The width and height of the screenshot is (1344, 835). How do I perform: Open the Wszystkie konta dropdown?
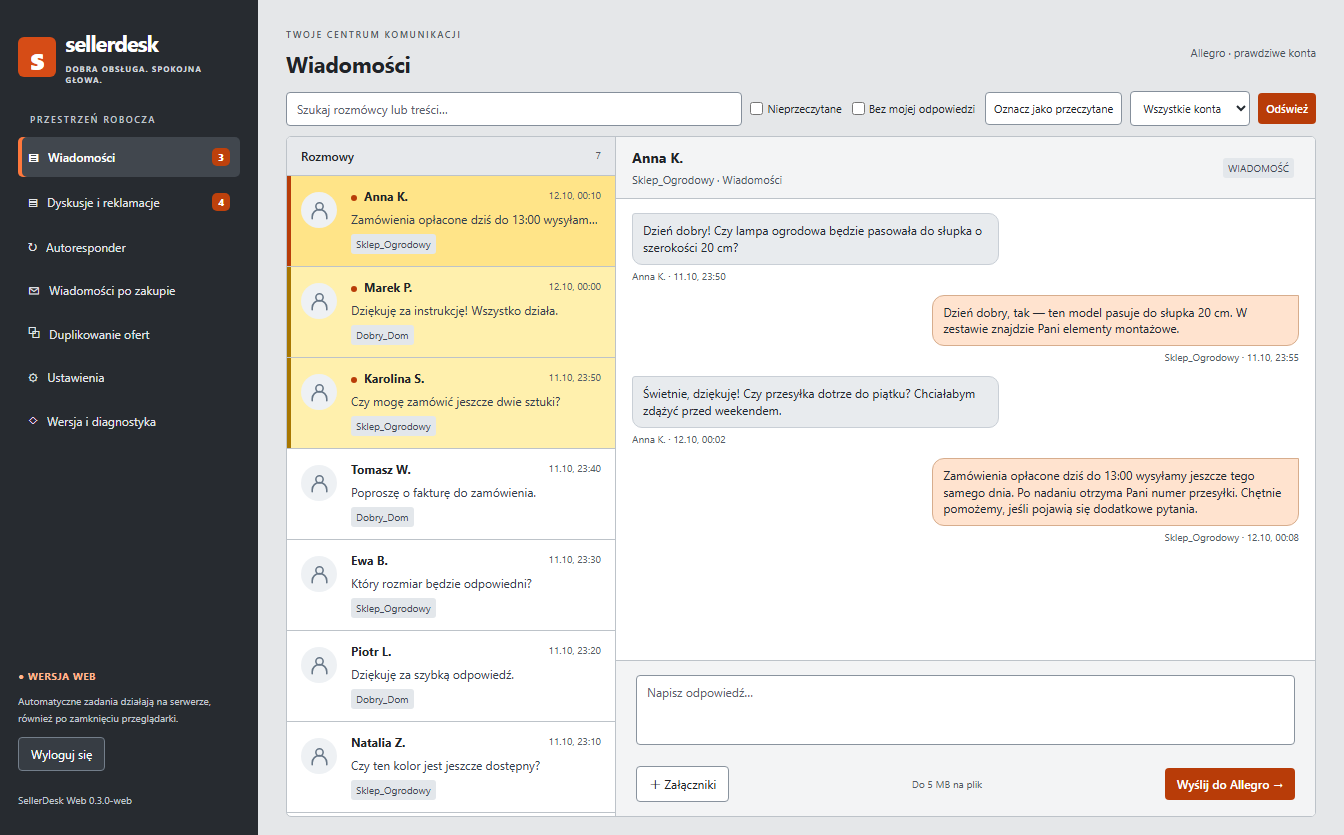tap(1190, 109)
